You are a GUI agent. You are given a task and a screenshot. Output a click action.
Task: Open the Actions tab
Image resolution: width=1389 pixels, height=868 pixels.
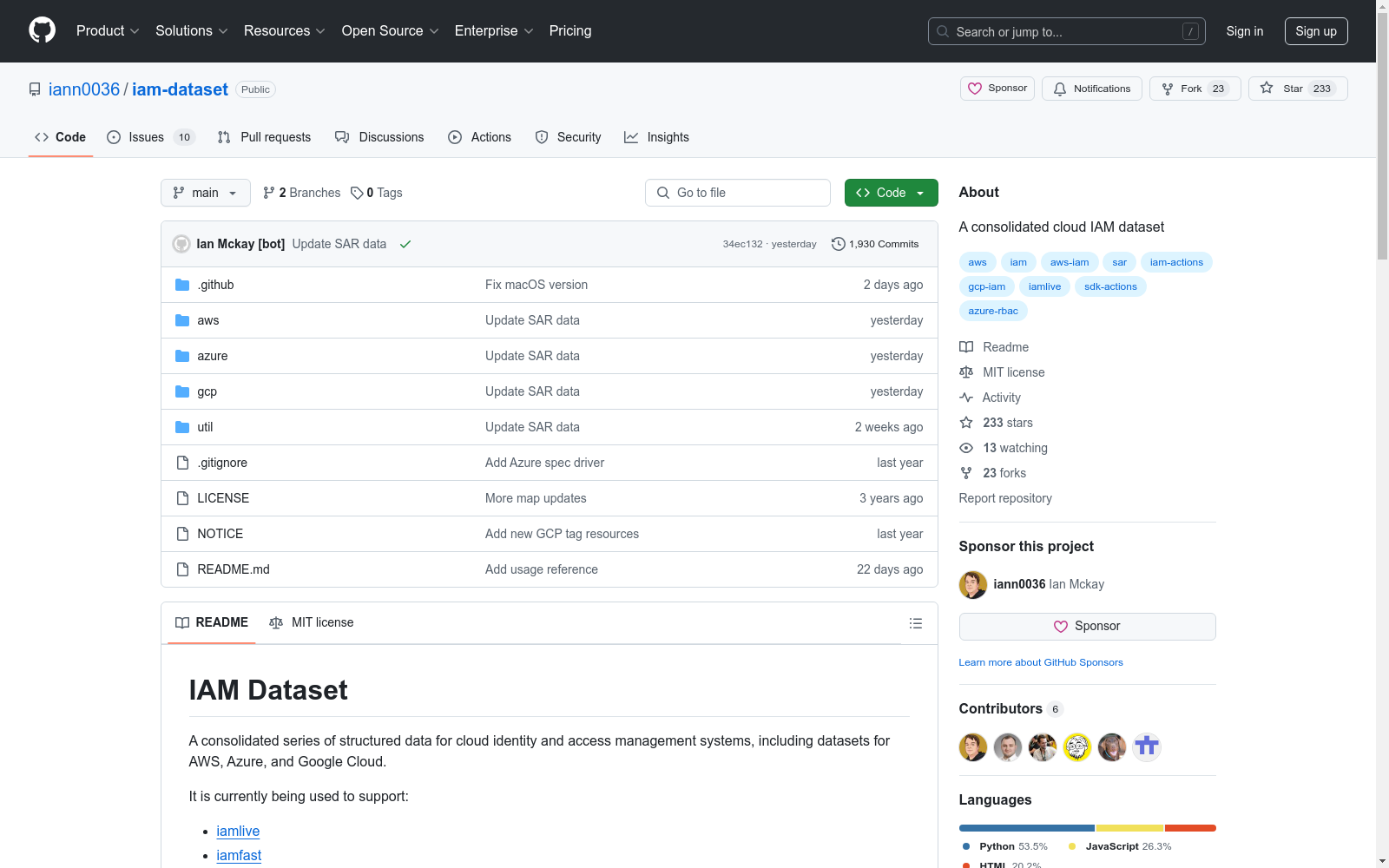coord(479,137)
